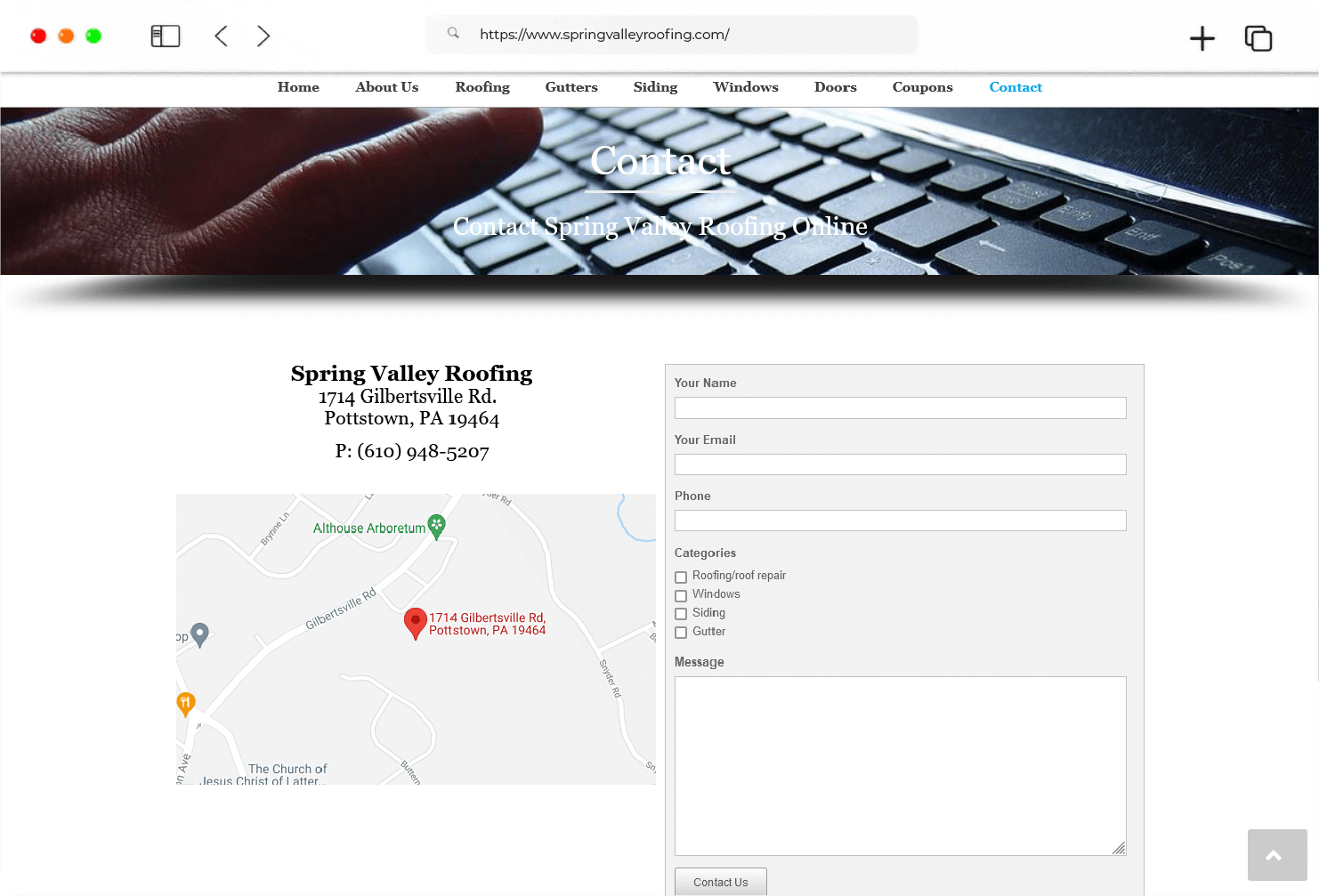1319x896 pixels.
Task: Go back with the left arrow
Action: (222, 36)
